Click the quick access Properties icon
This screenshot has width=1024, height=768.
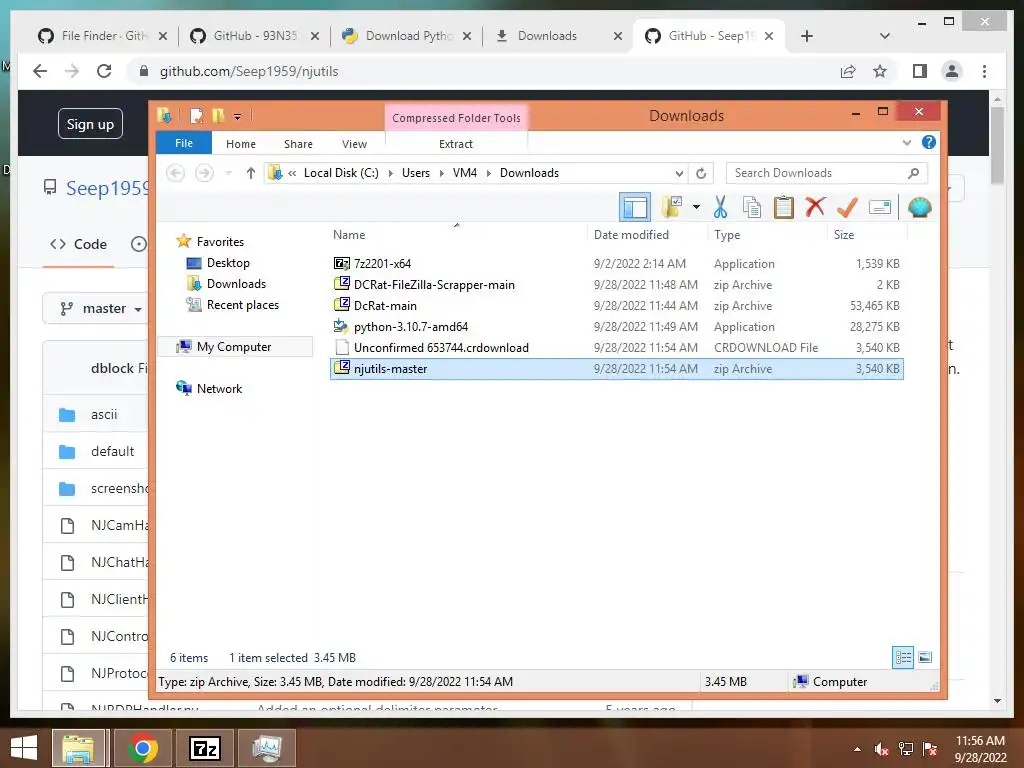coord(196,116)
